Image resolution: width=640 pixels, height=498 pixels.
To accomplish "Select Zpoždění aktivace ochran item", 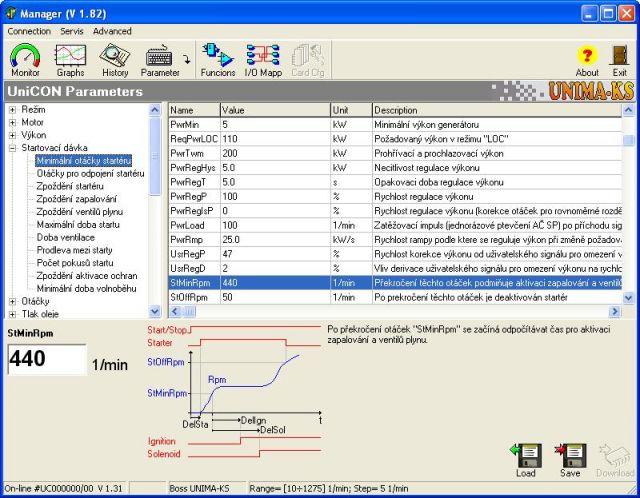I will [x=87, y=276].
